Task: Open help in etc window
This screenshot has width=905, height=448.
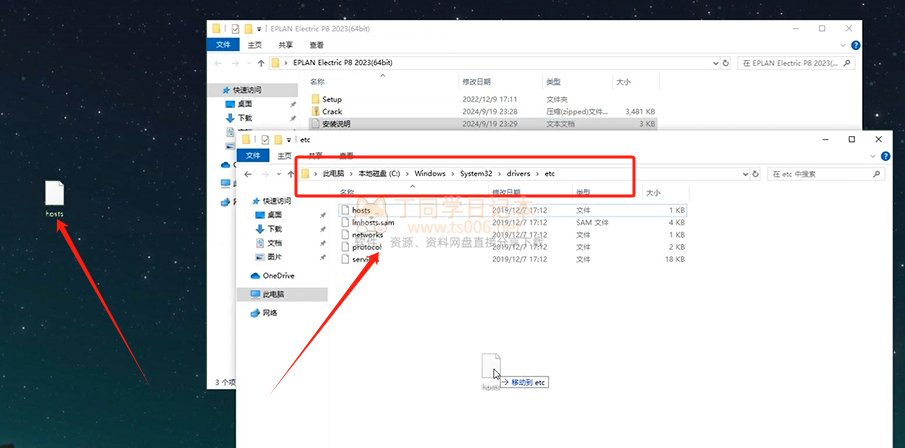Action: point(885,156)
